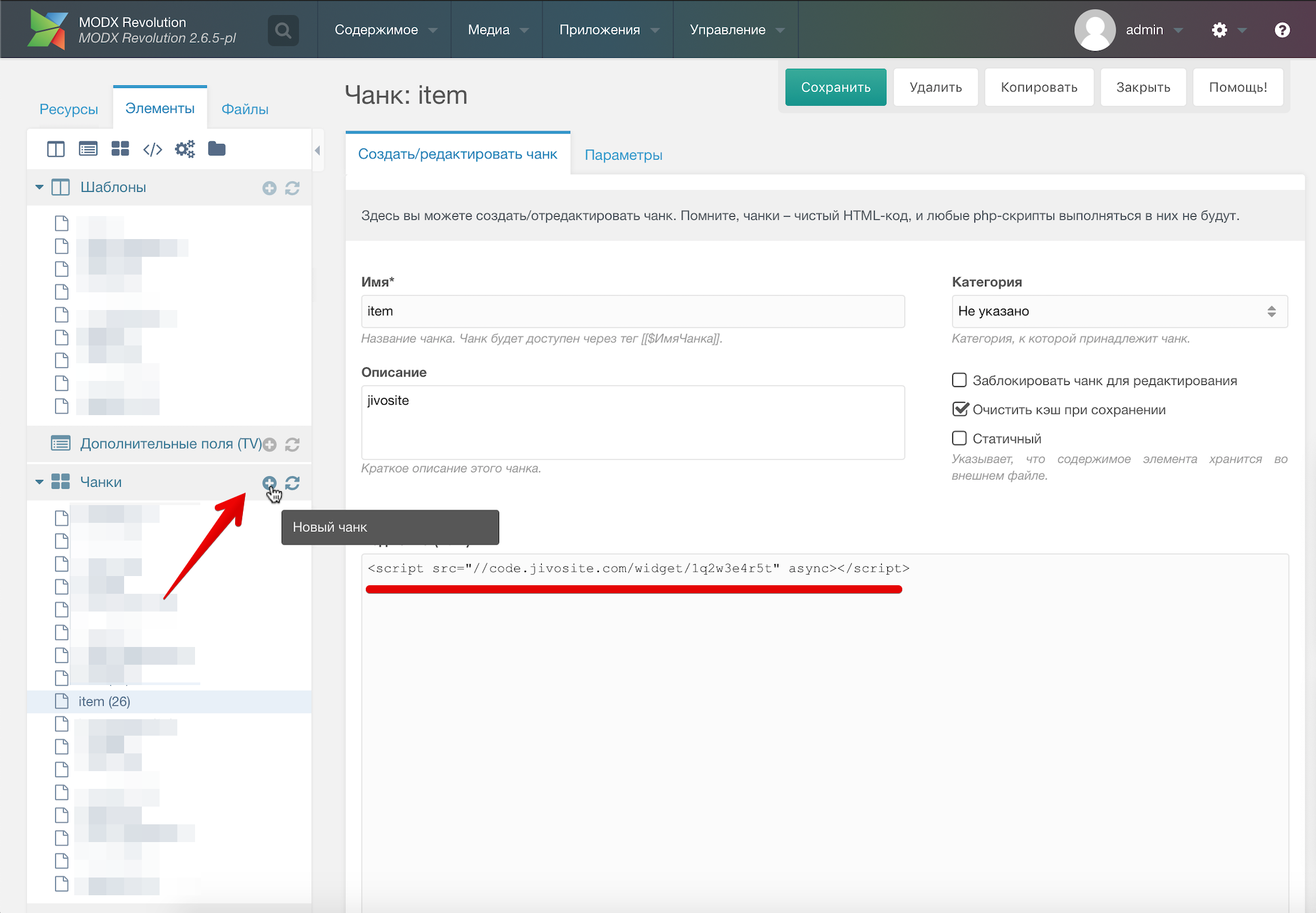The width and height of the screenshot is (1316, 913).
Task: Expand the Управление menu
Action: pos(737,30)
